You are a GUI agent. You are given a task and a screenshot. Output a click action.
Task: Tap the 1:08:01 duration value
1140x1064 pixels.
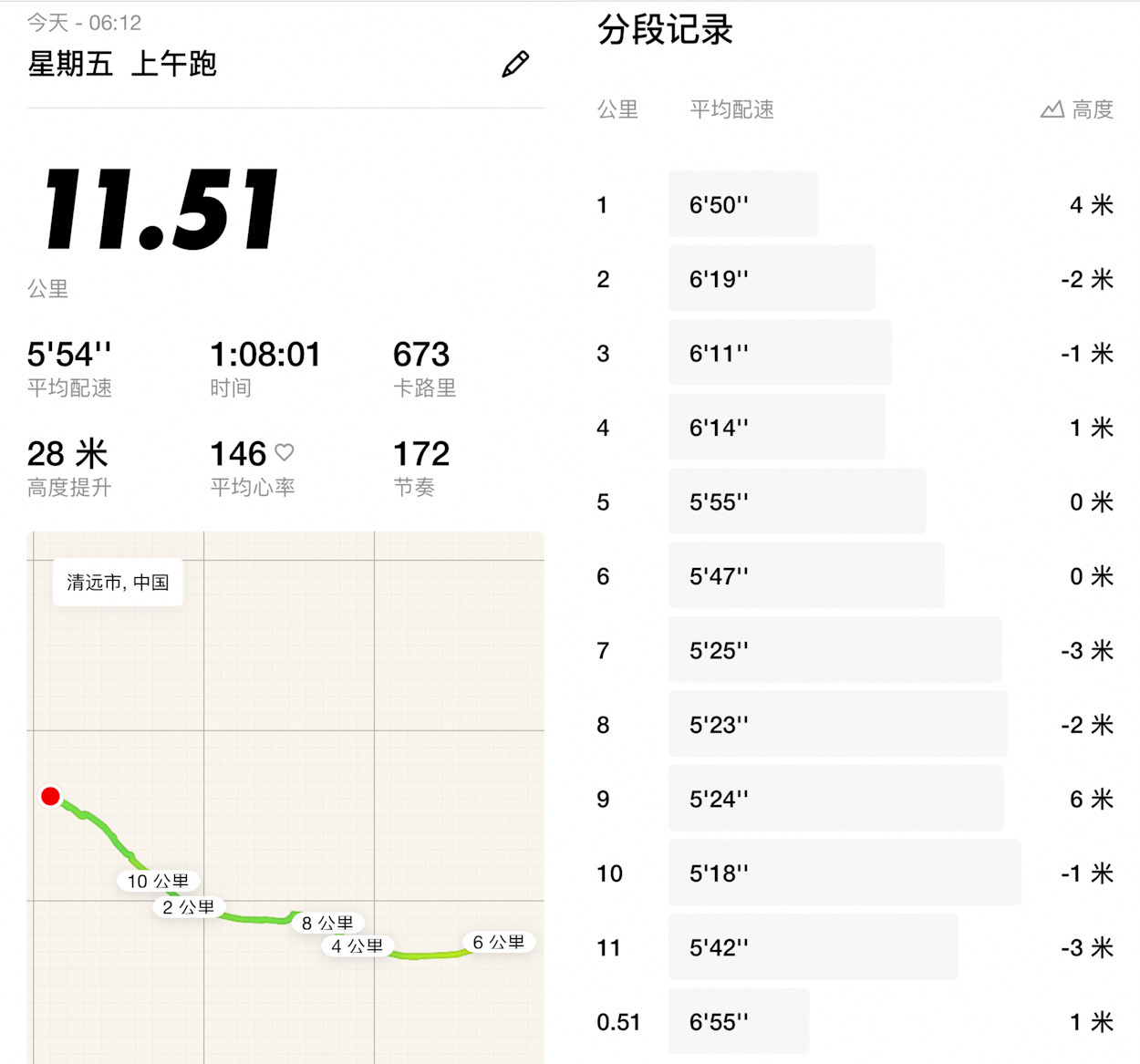pos(265,354)
